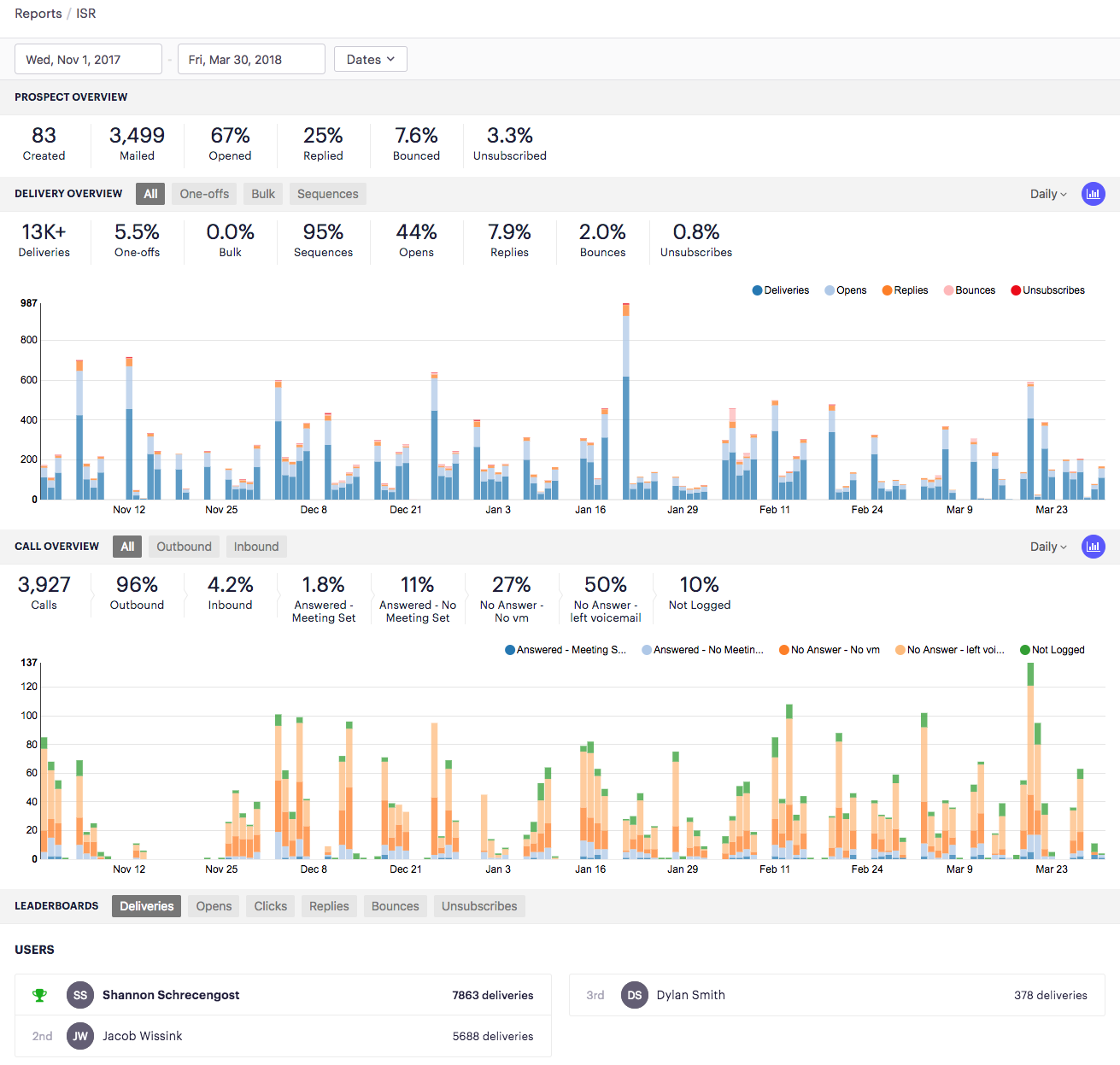
Task: Click Shannon Schrecengost's SS avatar
Action: (79, 995)
